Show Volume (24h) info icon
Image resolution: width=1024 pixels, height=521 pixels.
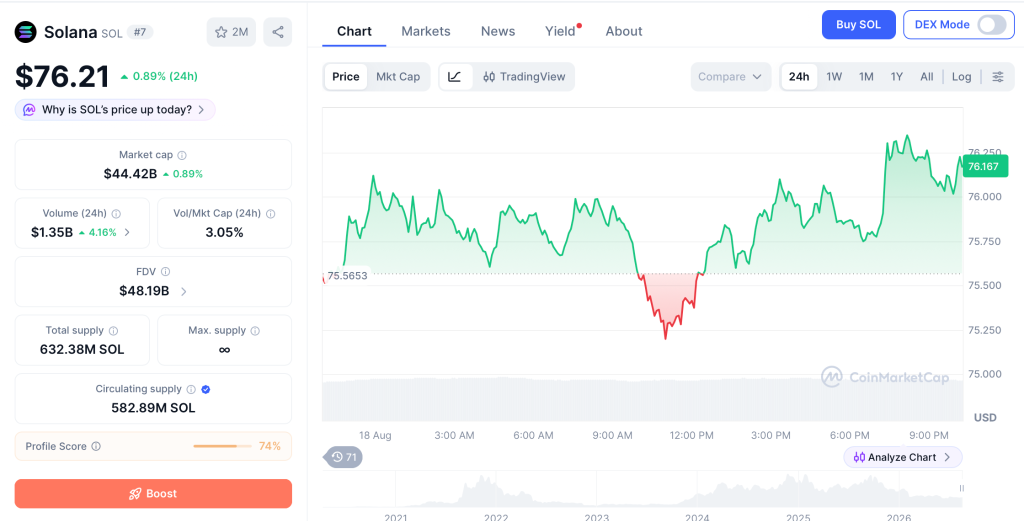tap(116, 213)
